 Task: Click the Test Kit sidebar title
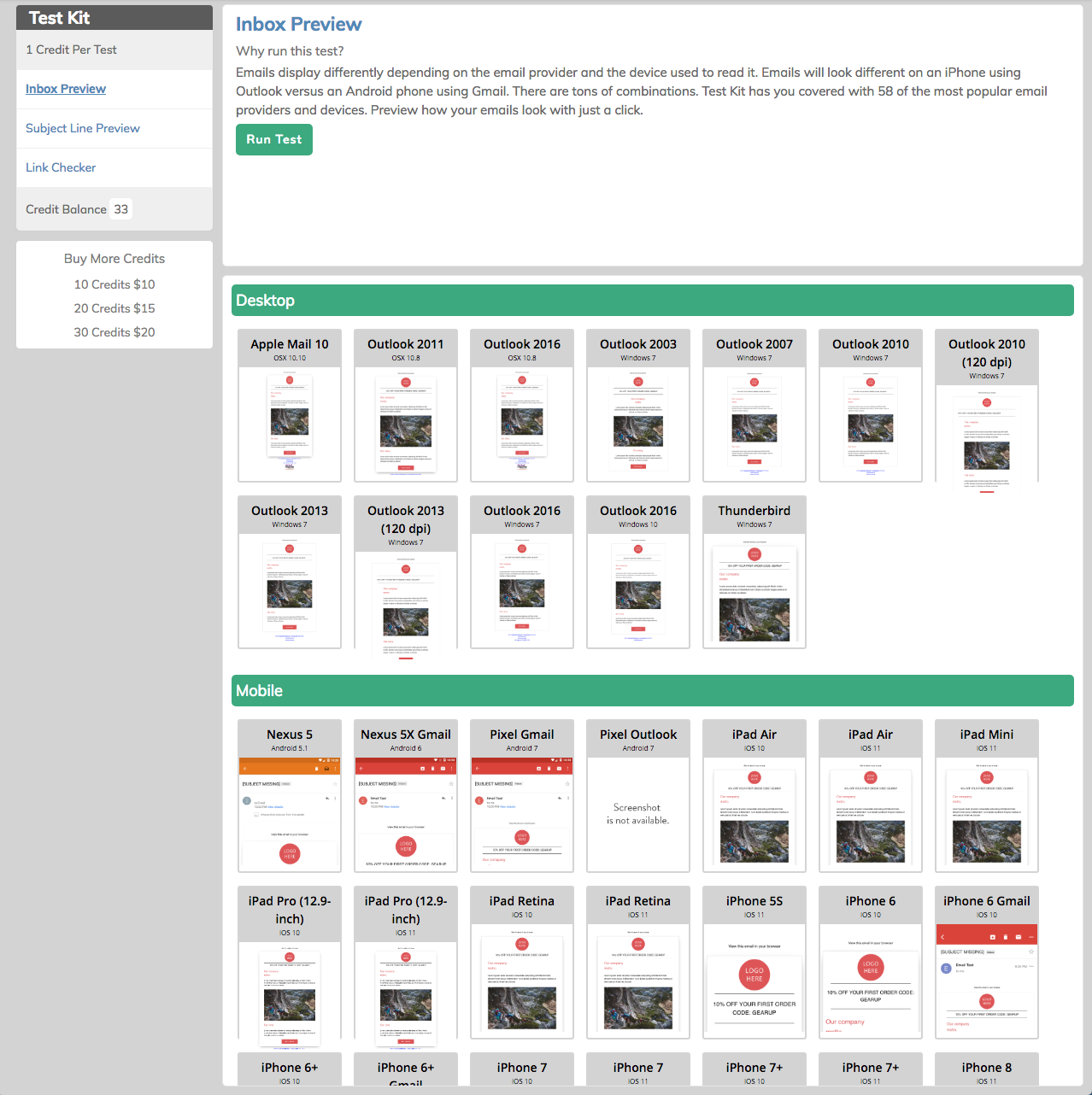coord(59,18)
